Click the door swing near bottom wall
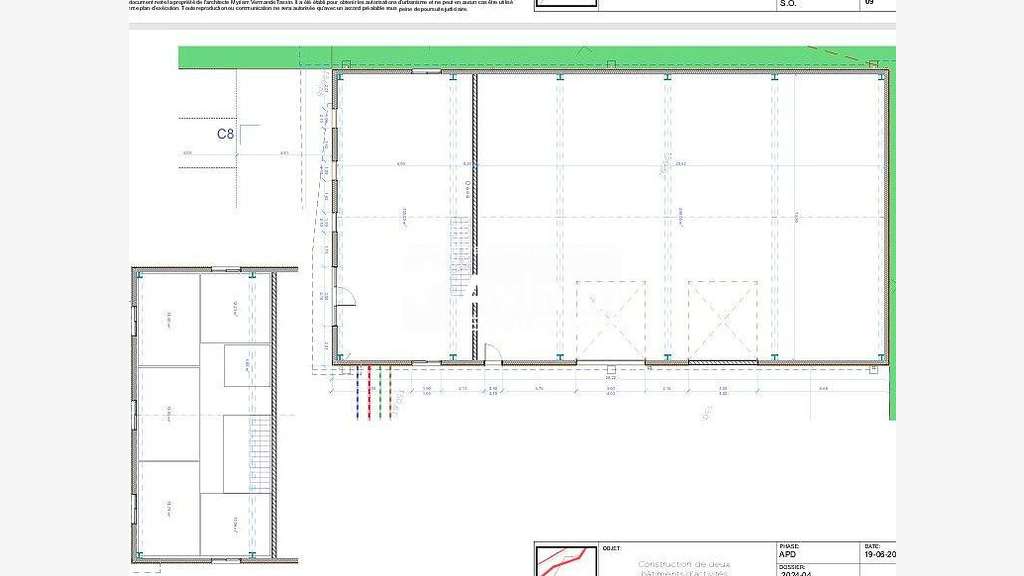The width and height of the screenshot is (1024, 576). [493, 353]
